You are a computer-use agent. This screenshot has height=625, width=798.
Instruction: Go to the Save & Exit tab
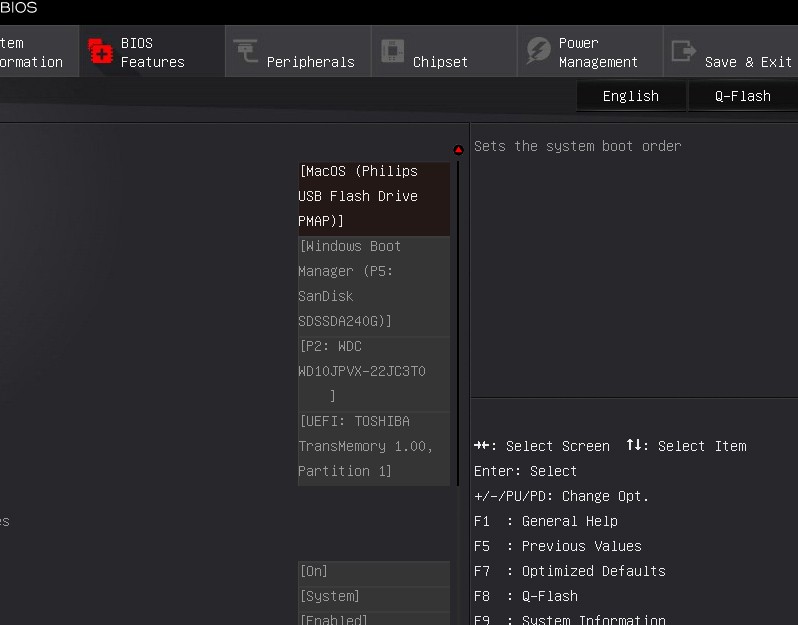747,62
